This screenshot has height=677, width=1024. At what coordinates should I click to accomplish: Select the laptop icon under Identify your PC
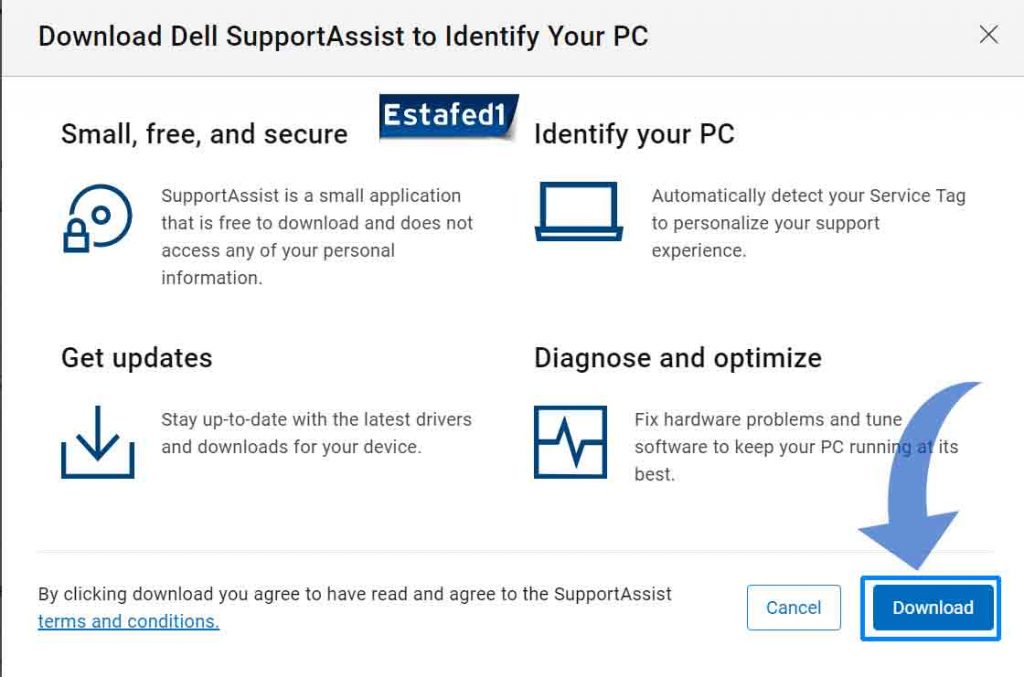point(580,212)
